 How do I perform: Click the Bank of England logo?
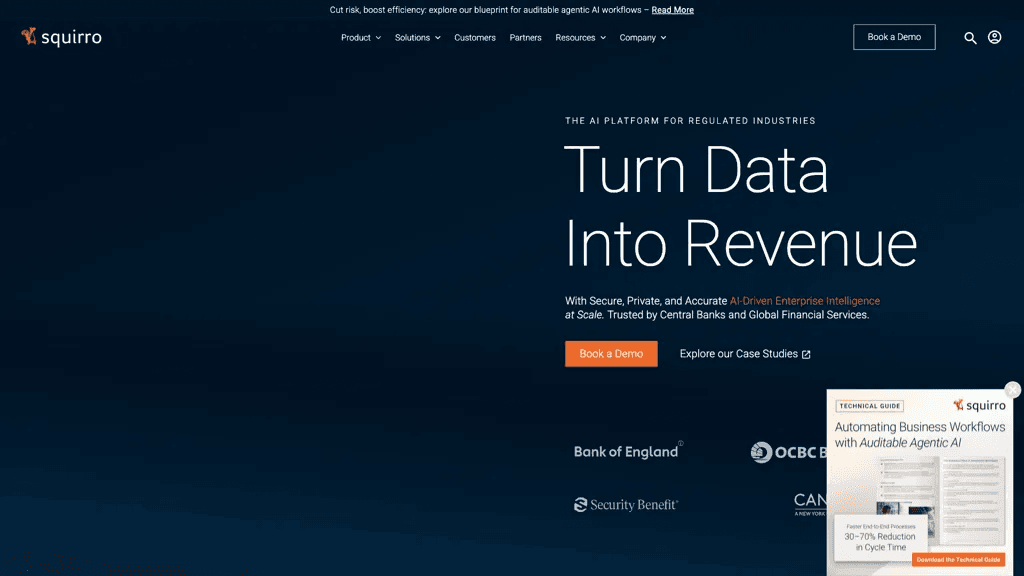tap(628, 451)
